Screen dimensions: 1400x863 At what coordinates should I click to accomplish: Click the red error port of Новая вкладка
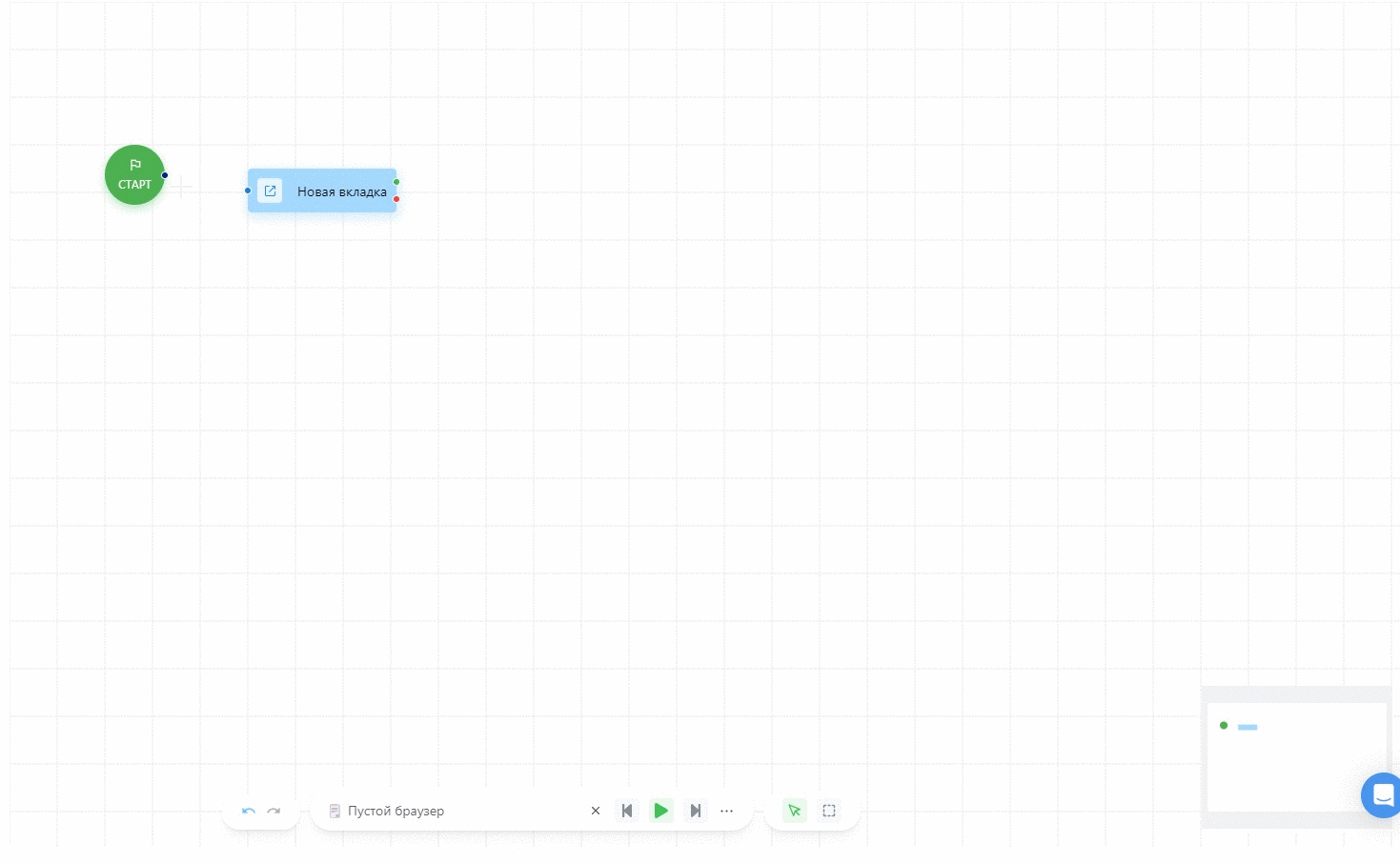(x=396, y=199)
